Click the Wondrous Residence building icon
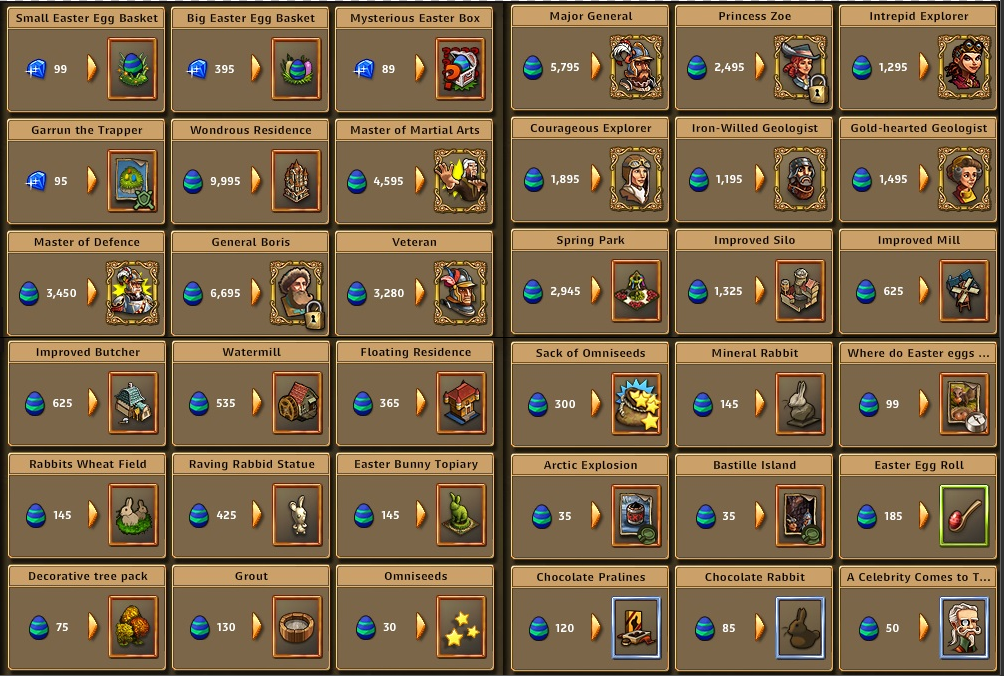 [x=296, y=181]
